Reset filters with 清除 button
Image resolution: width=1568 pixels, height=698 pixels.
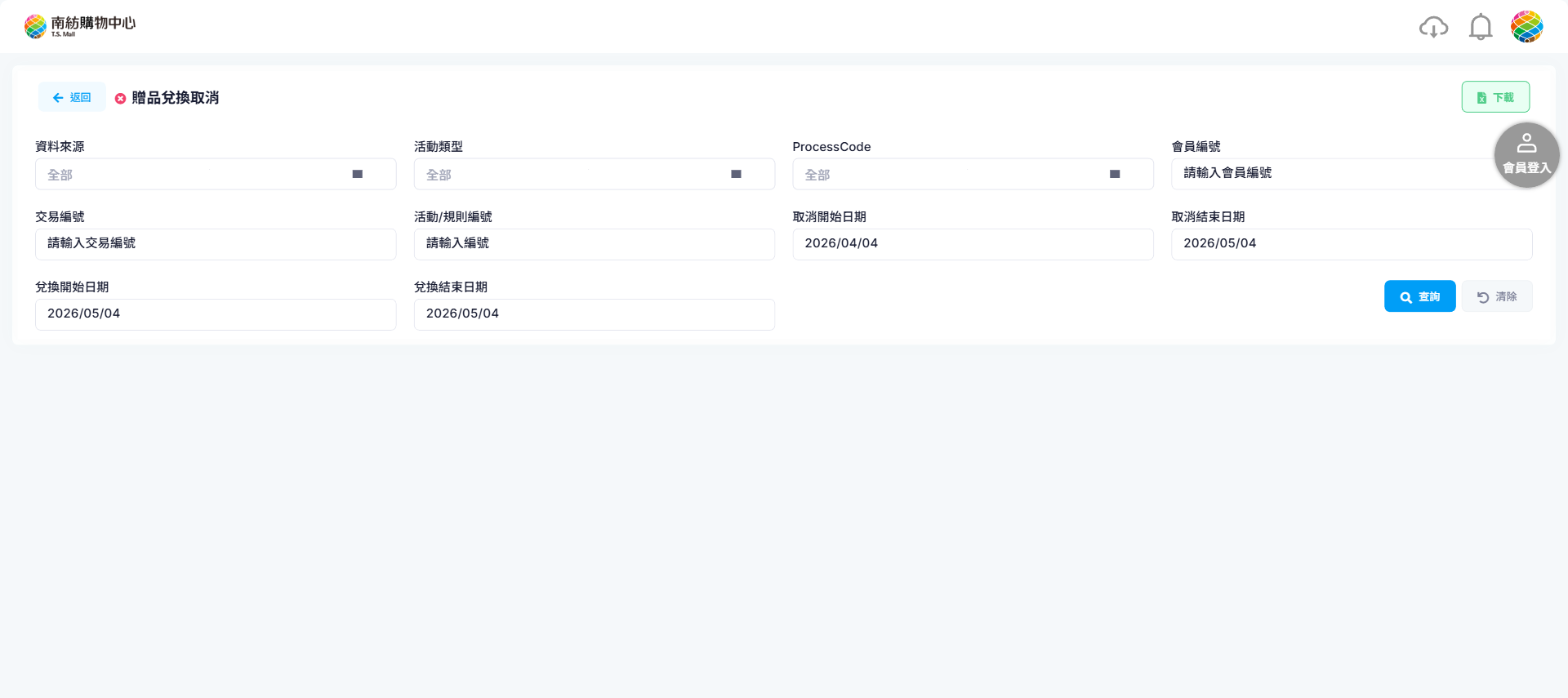coord(1497,296)
